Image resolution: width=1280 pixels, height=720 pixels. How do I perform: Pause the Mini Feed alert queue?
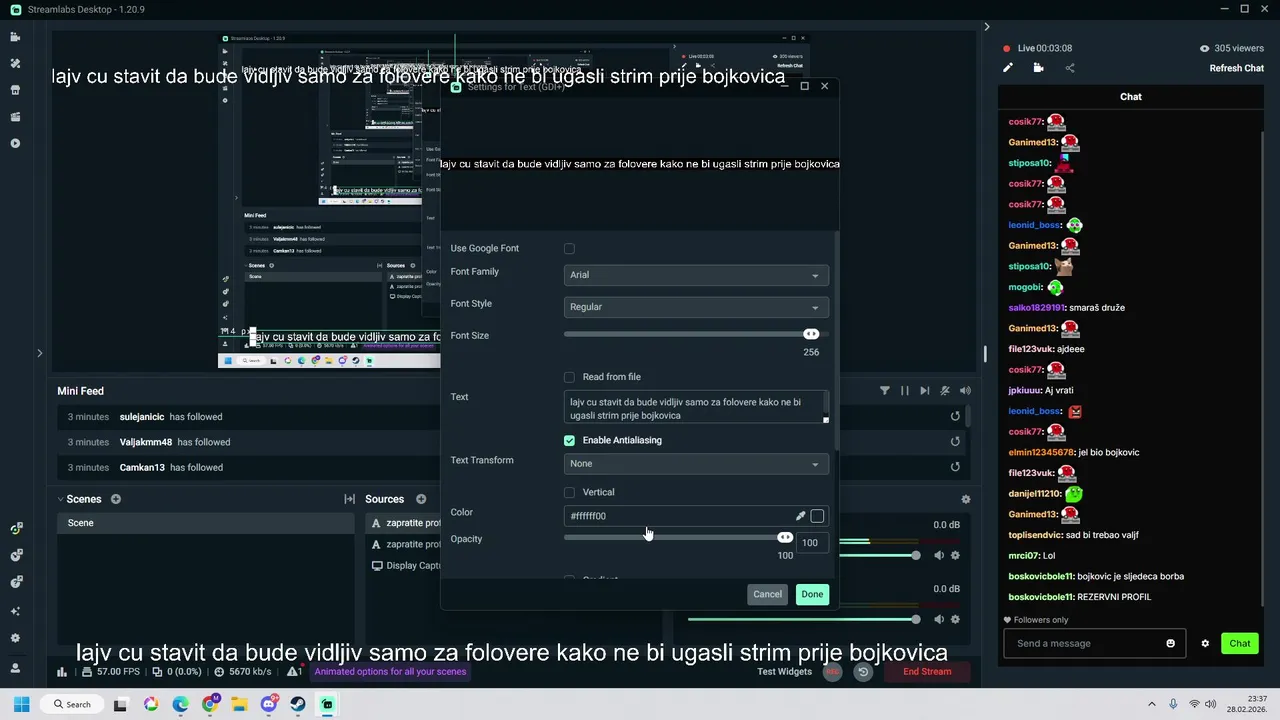pyautogui.click(x=905, y=391)
